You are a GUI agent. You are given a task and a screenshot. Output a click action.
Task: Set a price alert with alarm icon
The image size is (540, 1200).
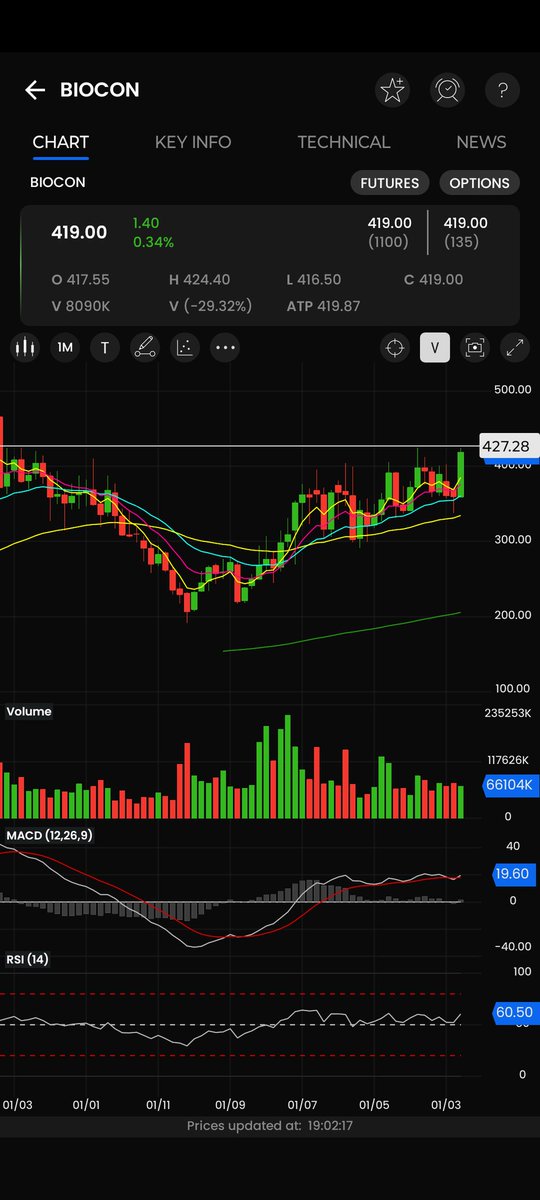[x=447, y=90]
